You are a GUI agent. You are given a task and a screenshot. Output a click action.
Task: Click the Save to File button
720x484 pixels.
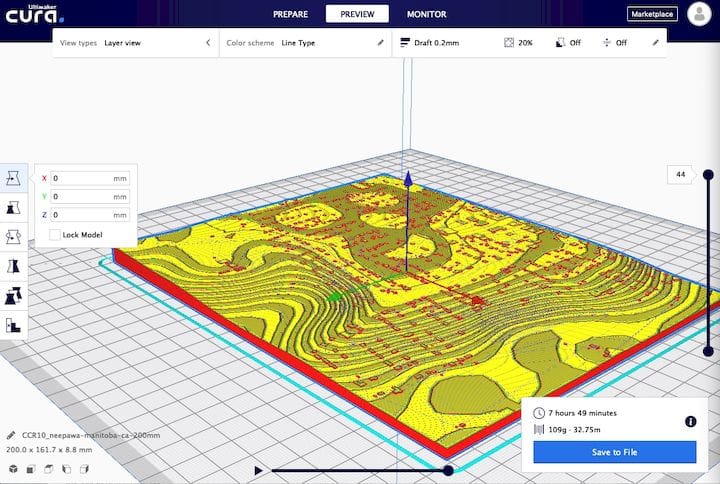coord(614,452)
